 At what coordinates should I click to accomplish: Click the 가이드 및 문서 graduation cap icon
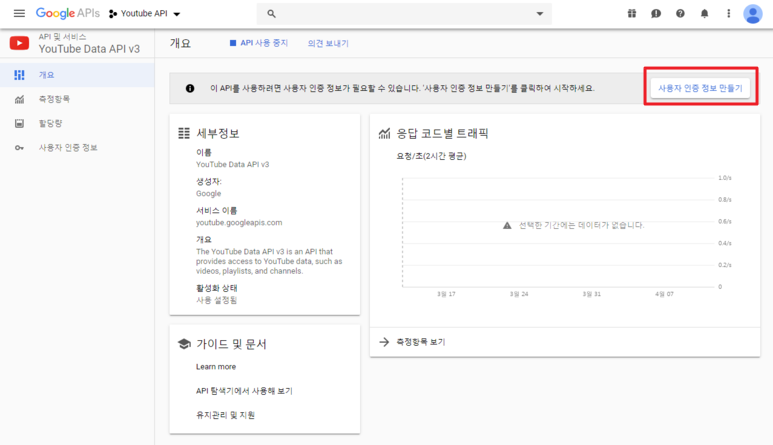pos(184,343)
